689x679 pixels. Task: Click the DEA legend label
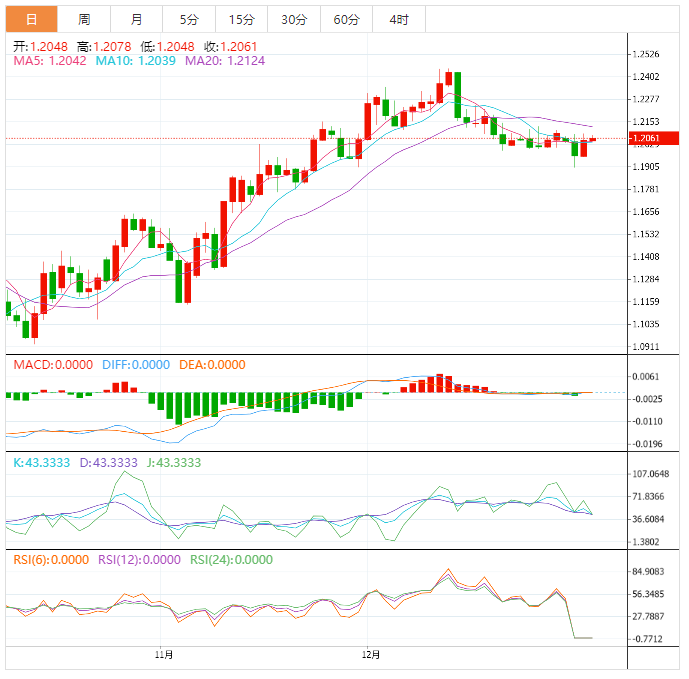coord(211,365)
